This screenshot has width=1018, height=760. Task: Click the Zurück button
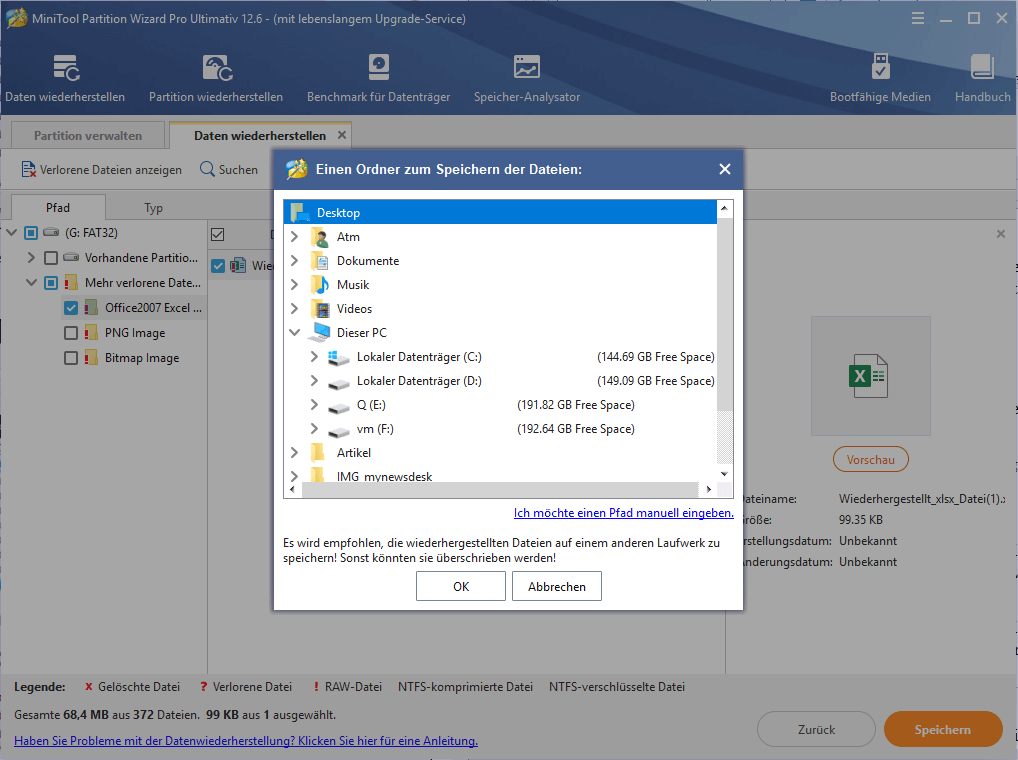[816, 729]
